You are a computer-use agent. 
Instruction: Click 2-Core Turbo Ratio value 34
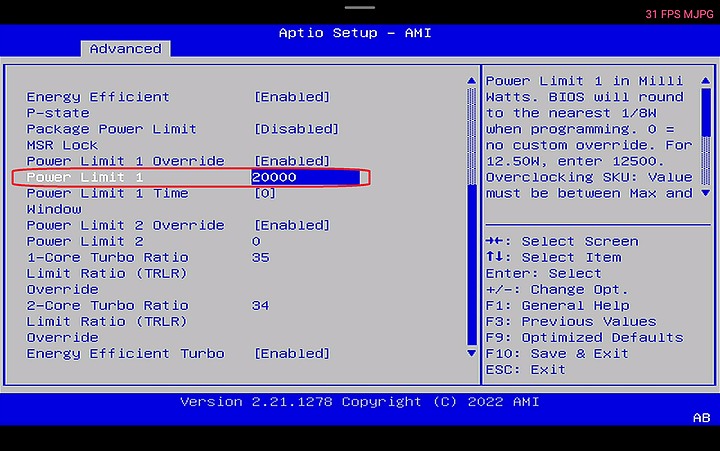tap(260, 306)
